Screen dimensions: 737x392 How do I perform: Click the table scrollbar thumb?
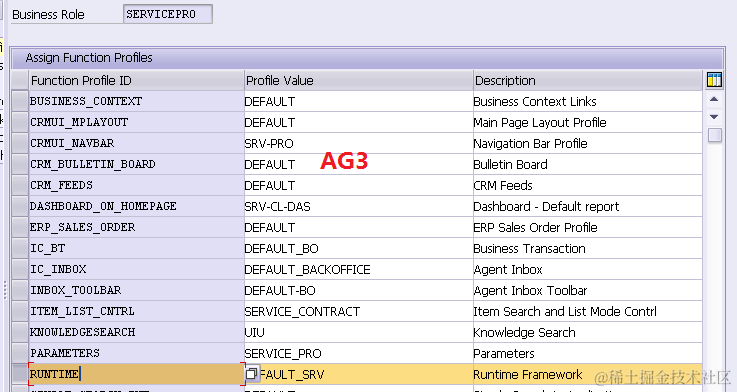tap(714, 135)
